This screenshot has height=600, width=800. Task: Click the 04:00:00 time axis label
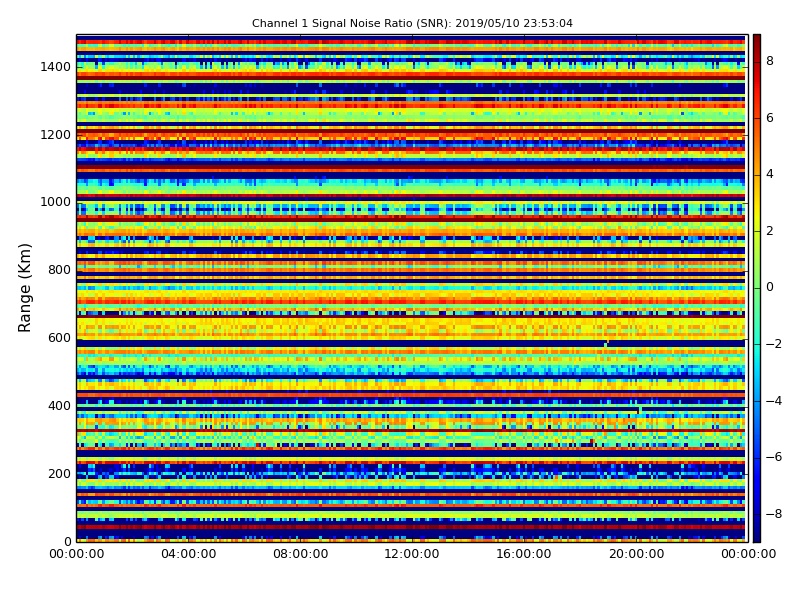coord(189,554)
